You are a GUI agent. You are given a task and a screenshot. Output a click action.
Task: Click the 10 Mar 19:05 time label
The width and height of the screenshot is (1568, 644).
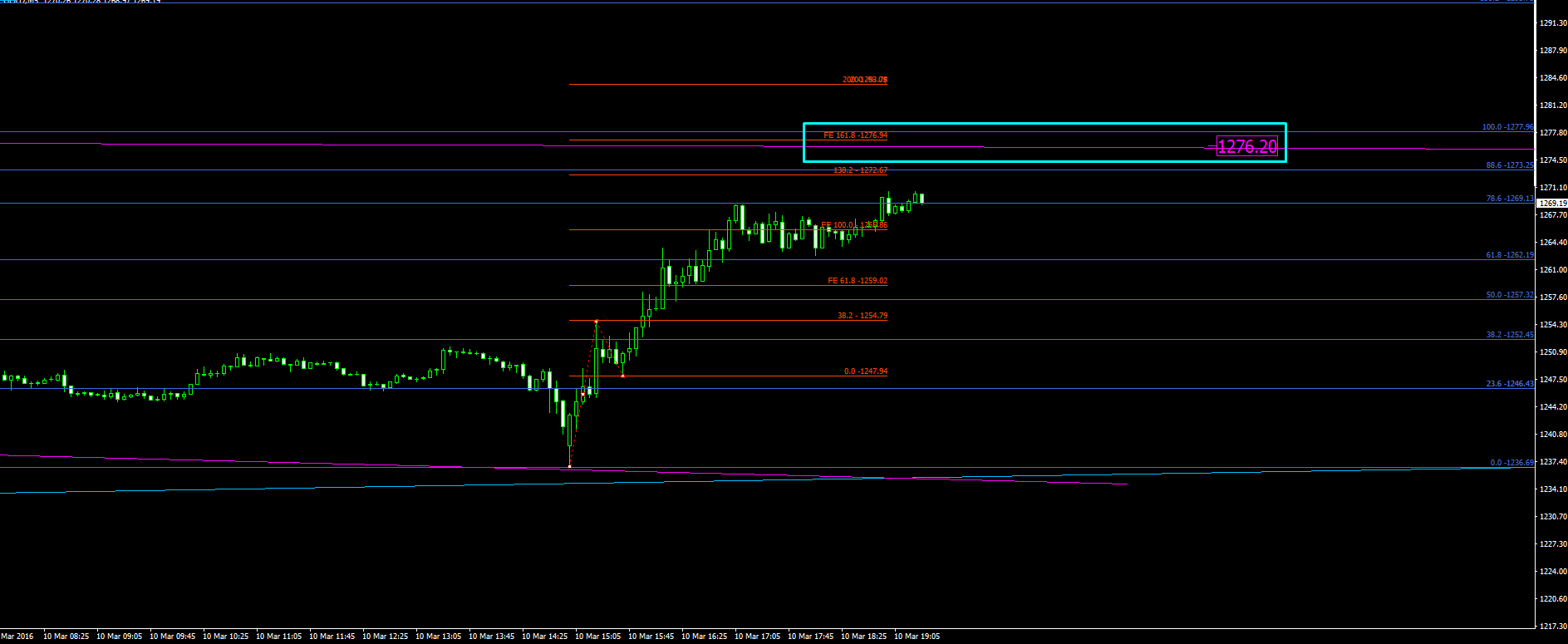[x=917, y=637]
